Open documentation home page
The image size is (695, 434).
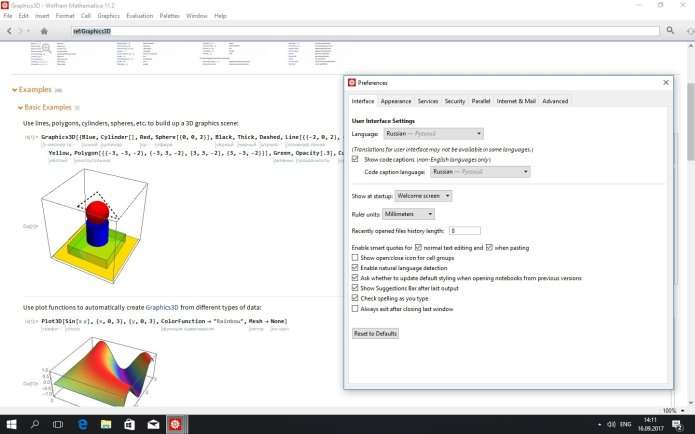[x=44, y=31]
